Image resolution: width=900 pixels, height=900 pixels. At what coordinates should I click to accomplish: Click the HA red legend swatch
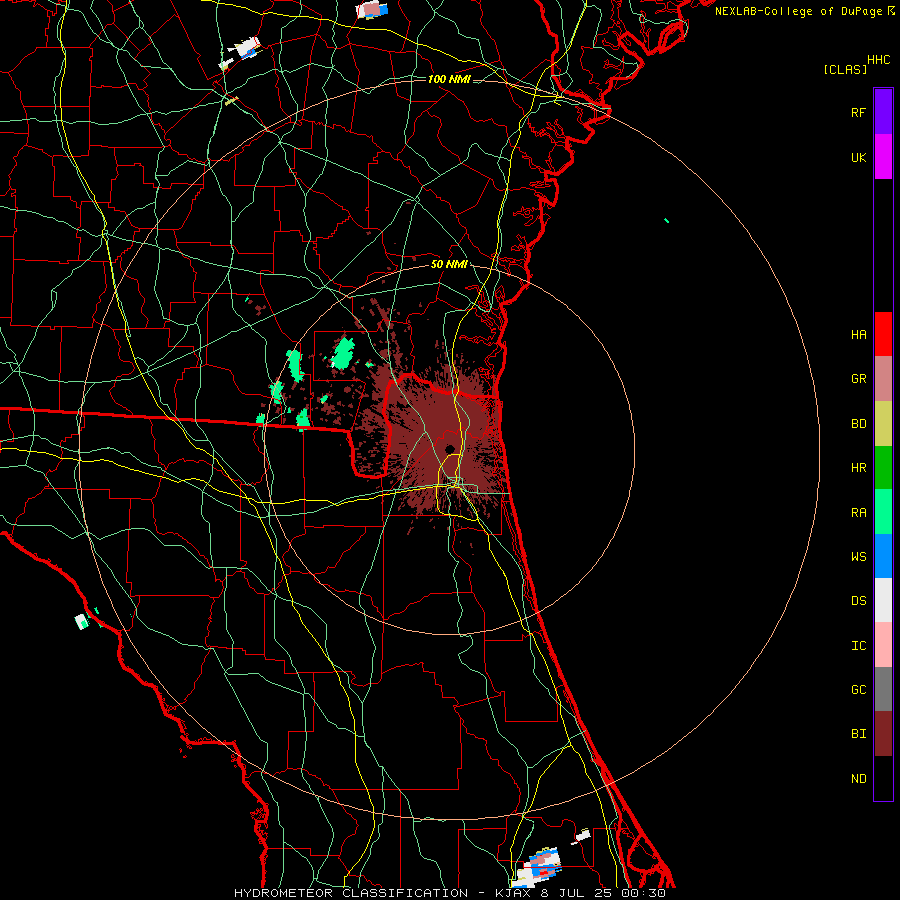[883, 334]
